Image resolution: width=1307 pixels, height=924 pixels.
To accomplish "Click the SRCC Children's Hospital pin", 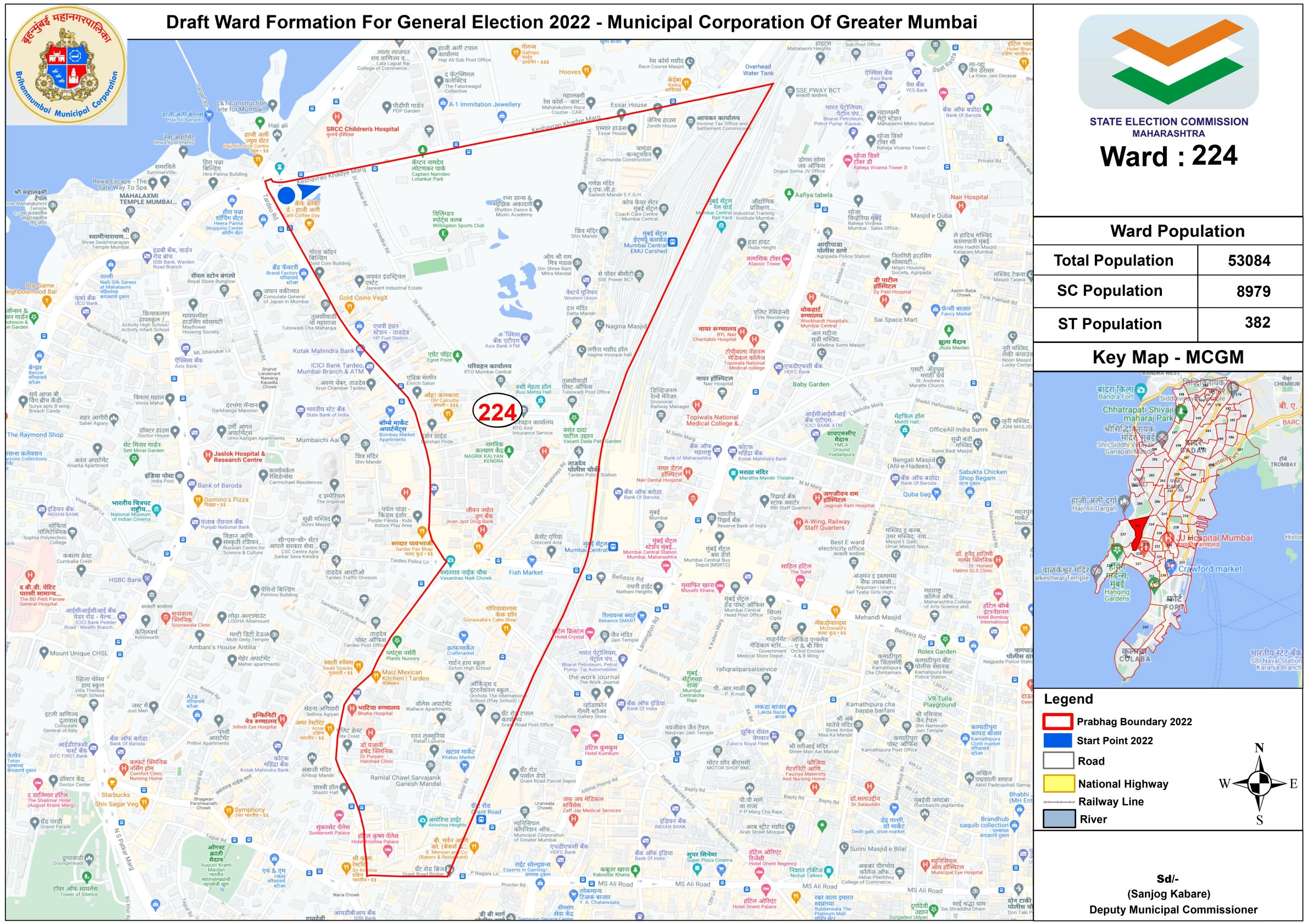I will point(337,118).
